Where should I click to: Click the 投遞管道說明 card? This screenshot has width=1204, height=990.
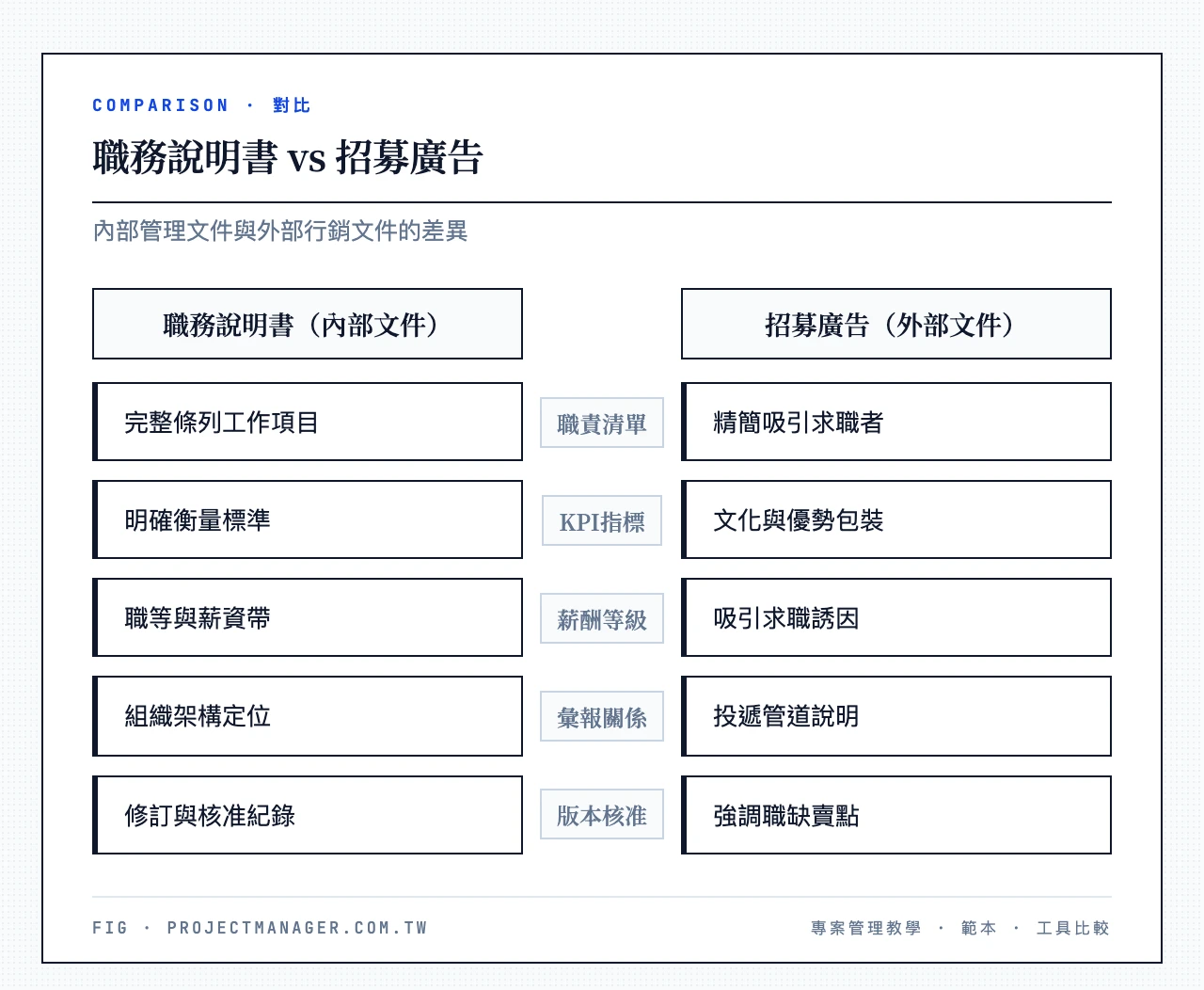pyautogui.click(x=896, y=716)
